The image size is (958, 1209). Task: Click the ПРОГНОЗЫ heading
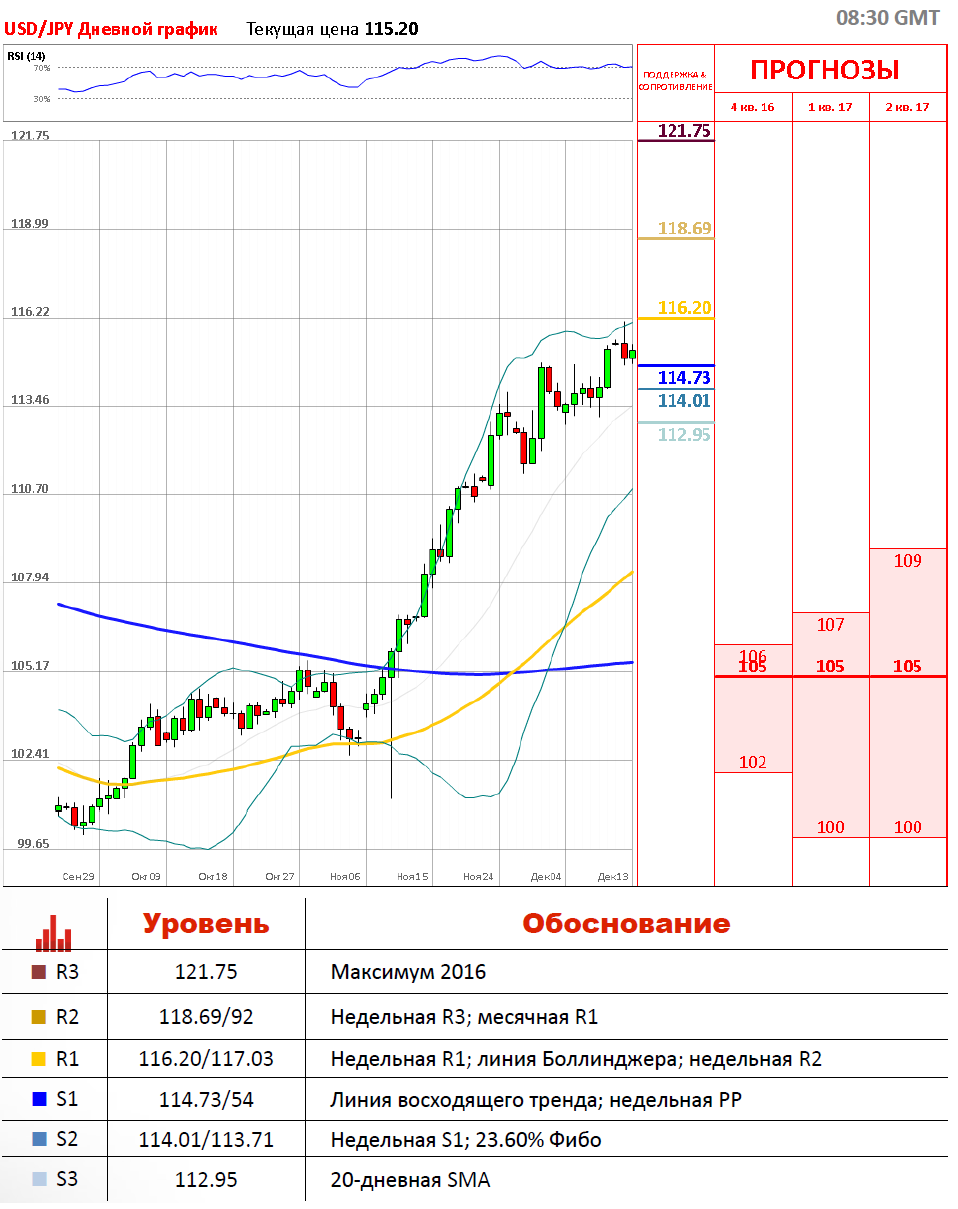coord(825,70)
